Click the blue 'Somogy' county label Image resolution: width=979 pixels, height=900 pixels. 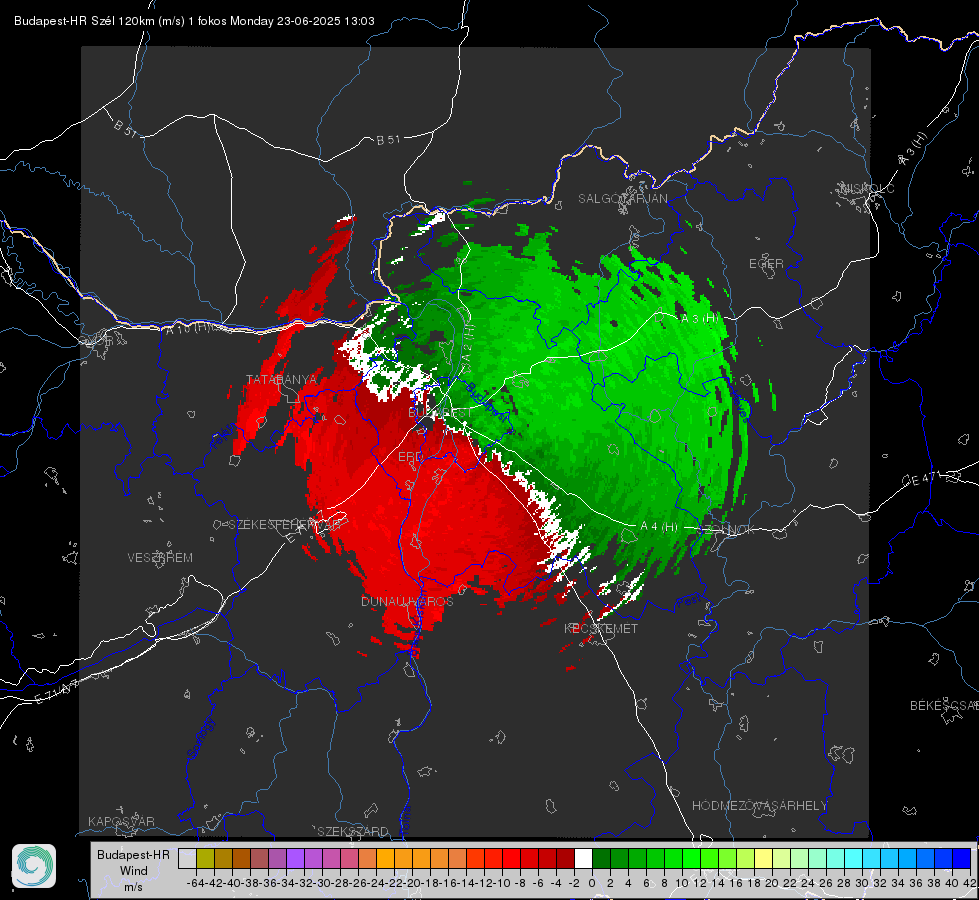click(x=200, y=738)
